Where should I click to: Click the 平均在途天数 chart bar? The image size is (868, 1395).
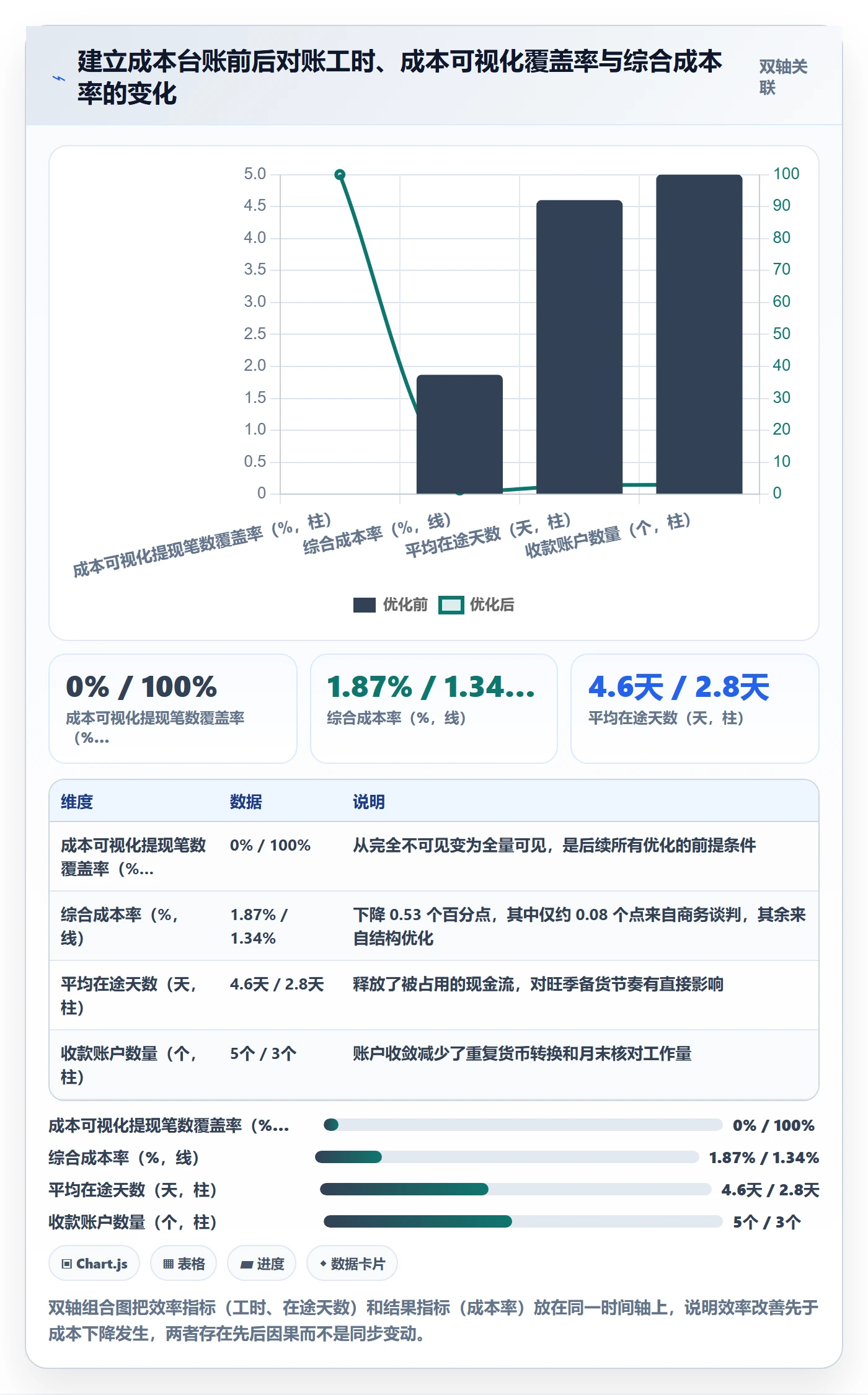click(579, 347)
